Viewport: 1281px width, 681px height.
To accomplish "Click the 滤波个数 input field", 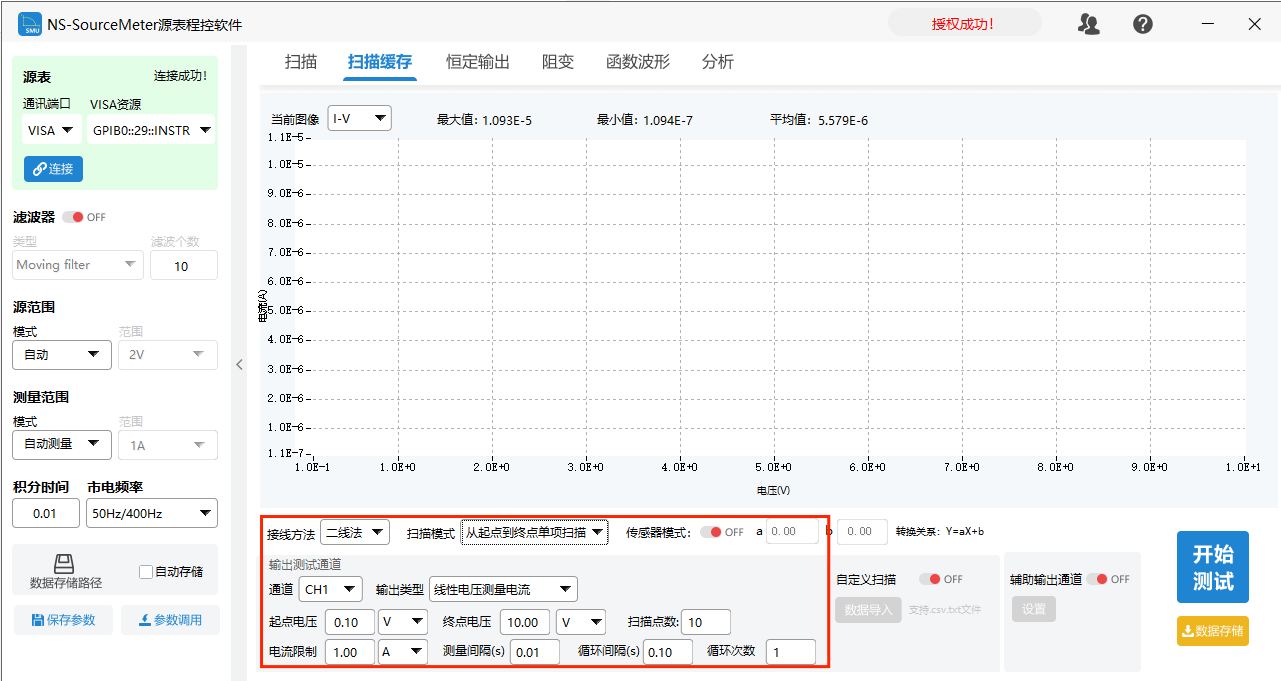I will click(x=184, y=266).
